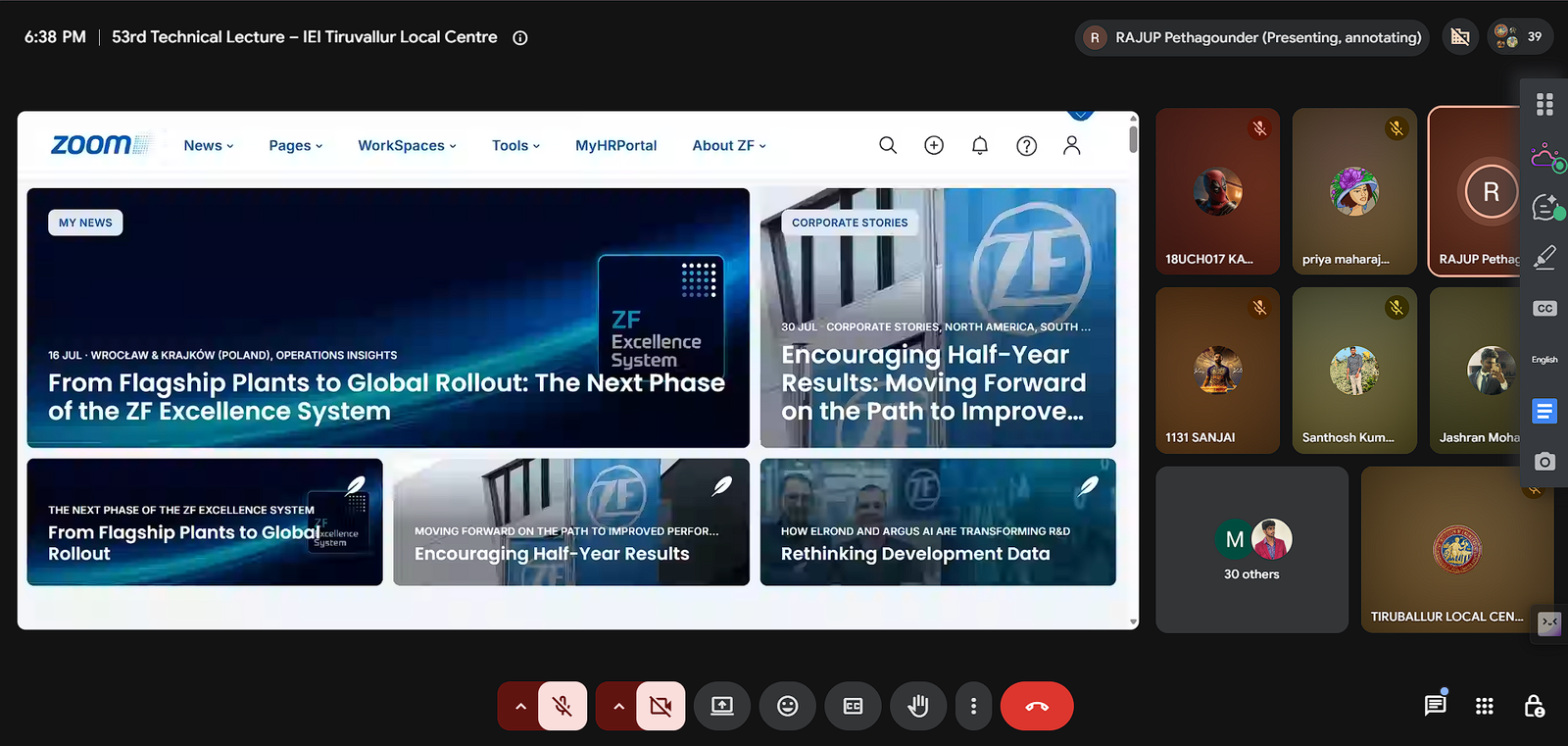This screenshot has width=1568, height=746.
Task: Open sidebar apps grid icon
Action: point(1544,104)
